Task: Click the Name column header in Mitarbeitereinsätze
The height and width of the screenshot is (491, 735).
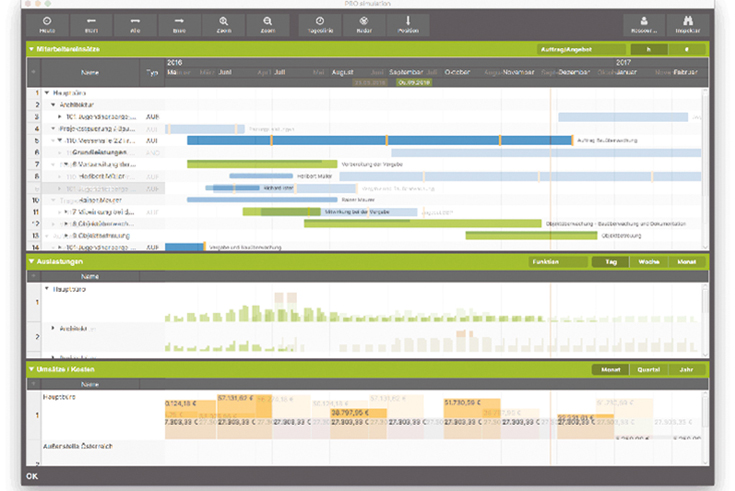Action: [90, 72]
